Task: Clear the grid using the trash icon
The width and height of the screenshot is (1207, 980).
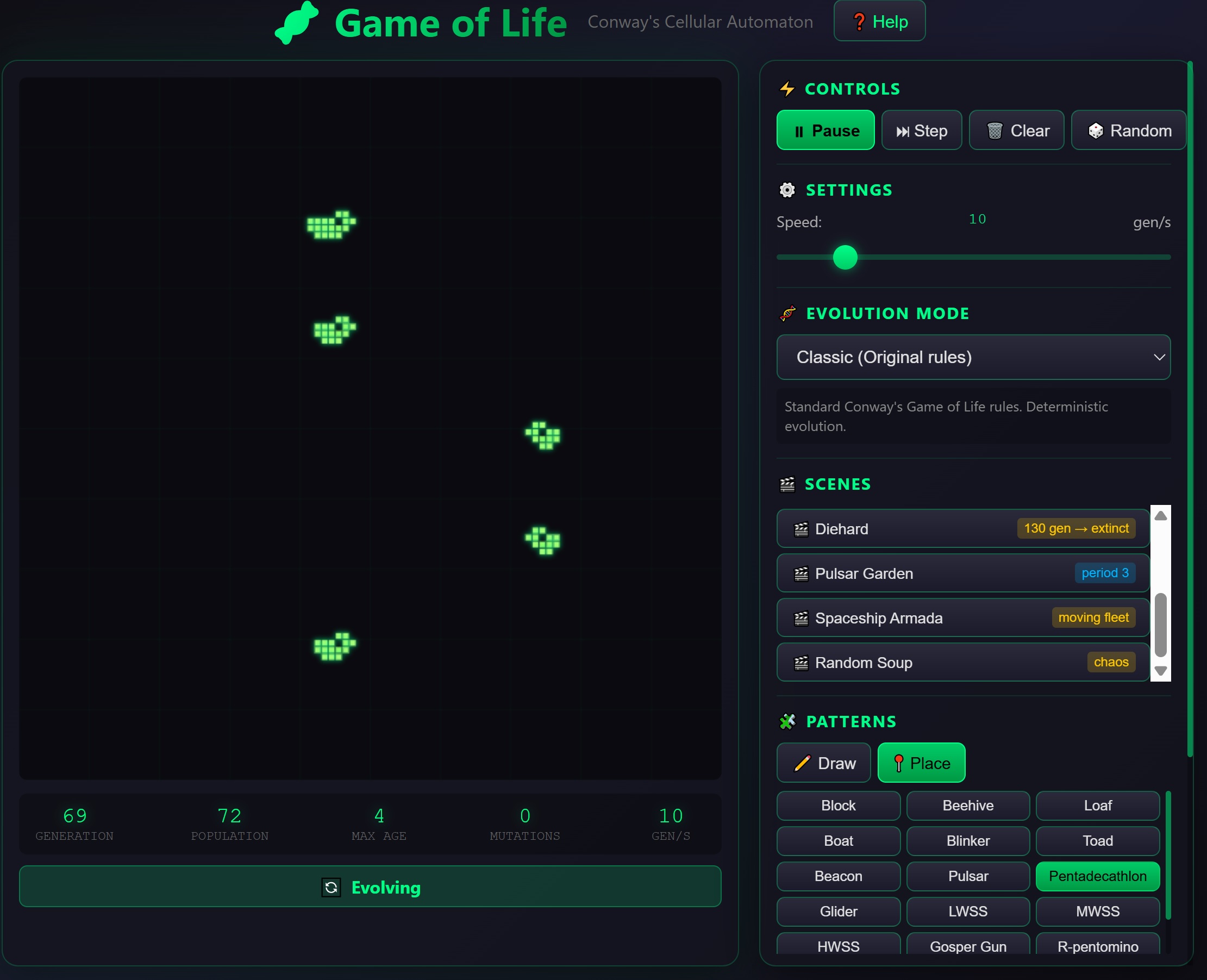Action: [x=1016, y=130]
